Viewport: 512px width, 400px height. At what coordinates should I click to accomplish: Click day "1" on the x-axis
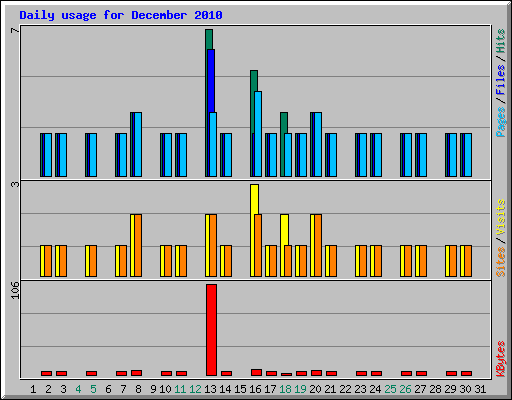pyautogui.click(x=33, y=389)
